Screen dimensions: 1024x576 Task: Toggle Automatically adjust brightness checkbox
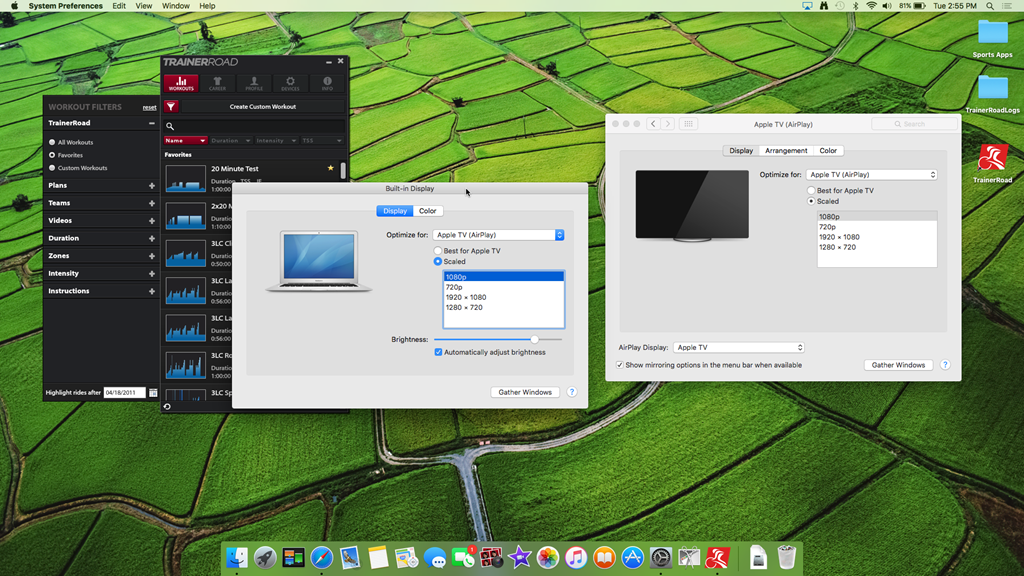(x=438, y=352)
